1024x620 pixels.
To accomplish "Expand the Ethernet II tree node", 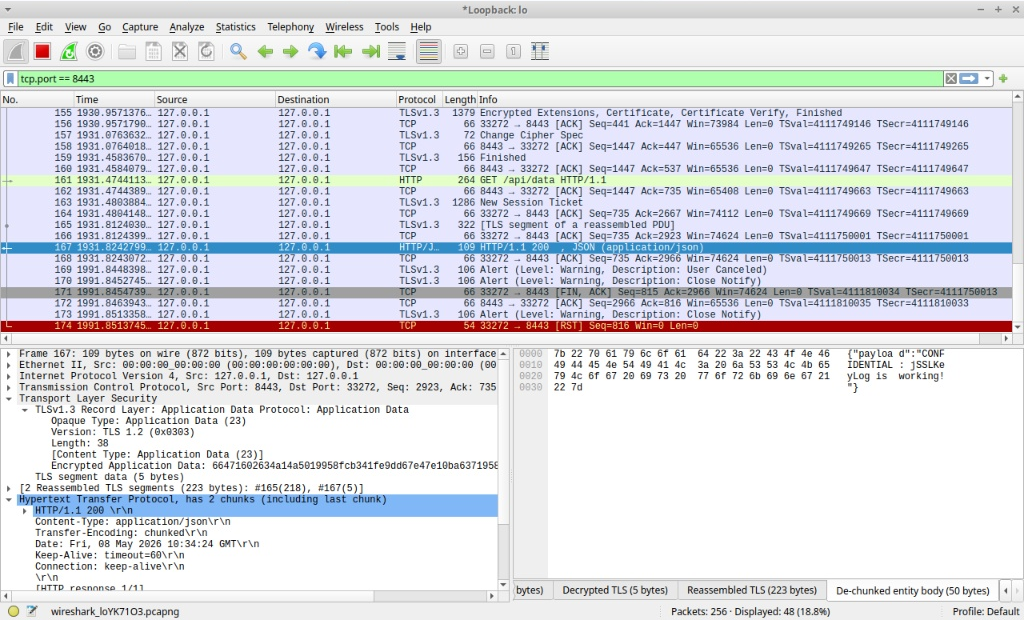I will pos(8,365).
